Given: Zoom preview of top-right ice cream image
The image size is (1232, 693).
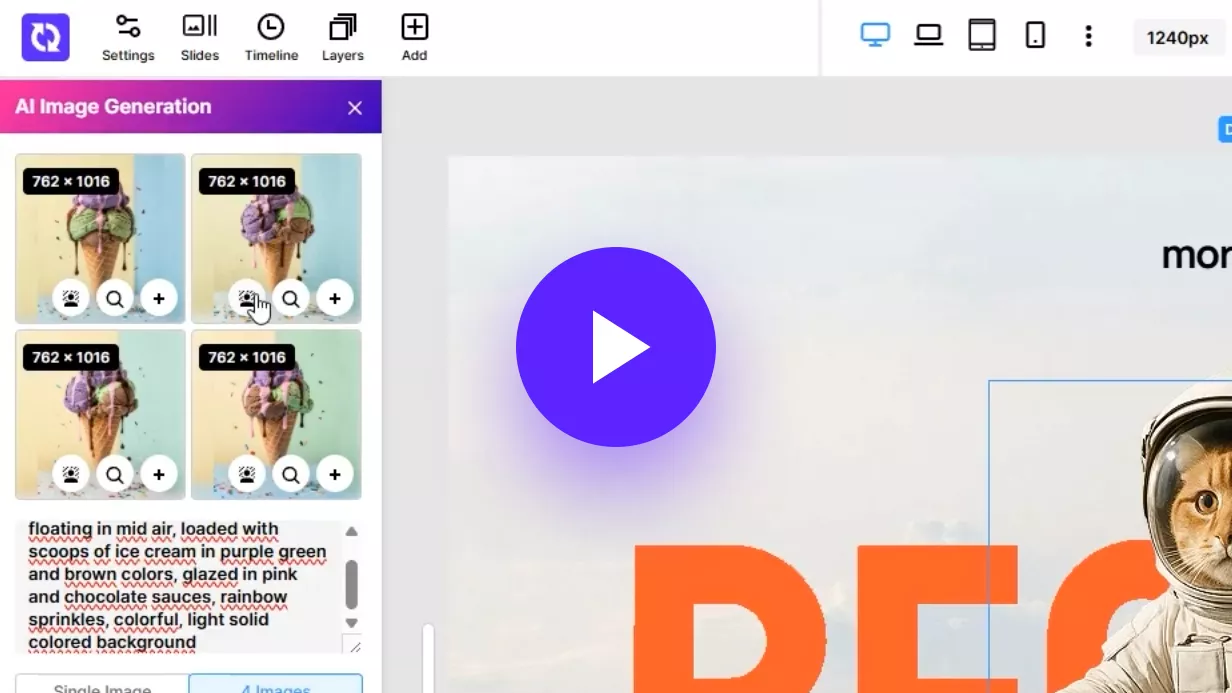Looking at the screenshot, I should 291,298.
